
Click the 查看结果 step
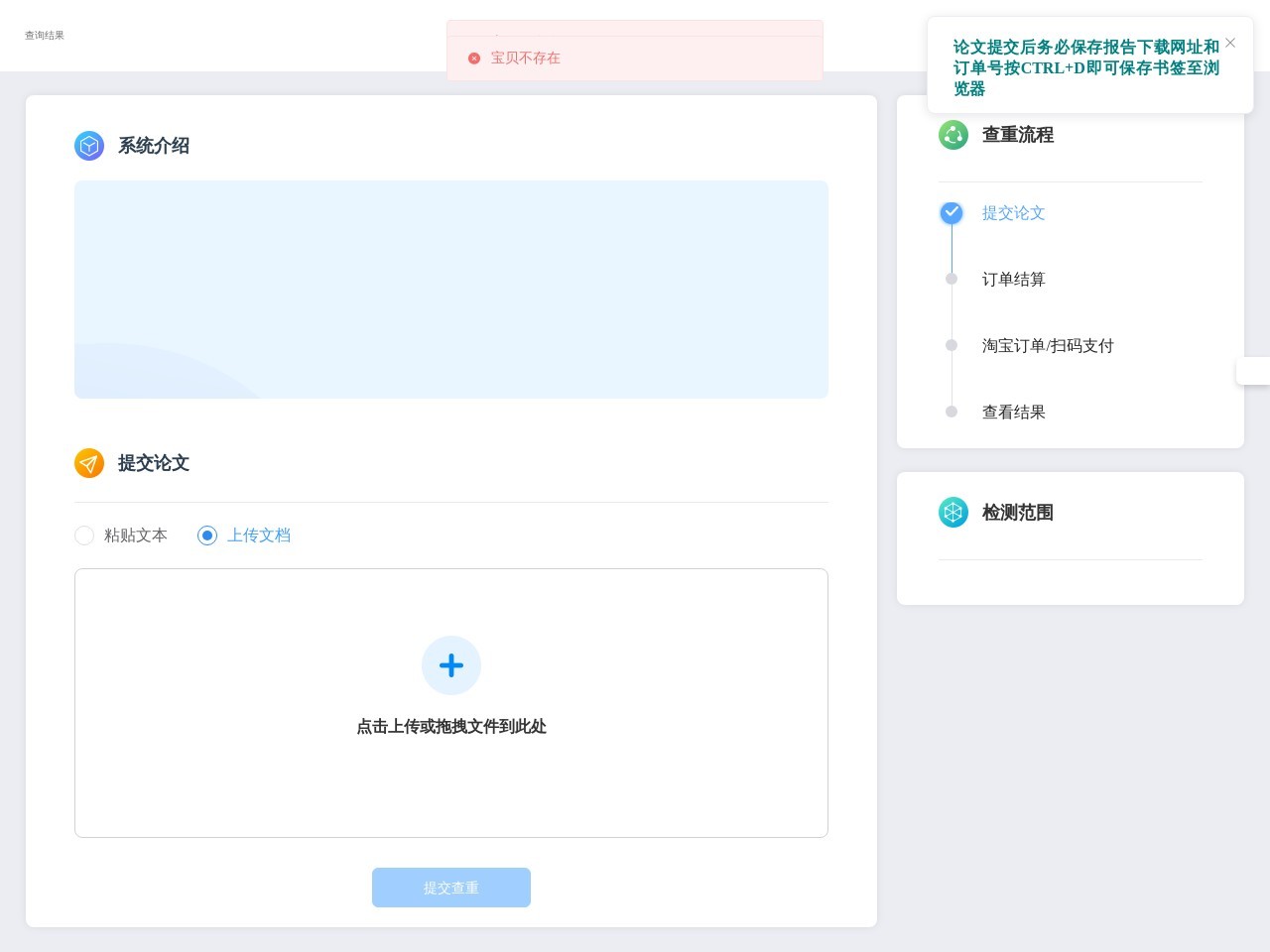click(1014, 413)
